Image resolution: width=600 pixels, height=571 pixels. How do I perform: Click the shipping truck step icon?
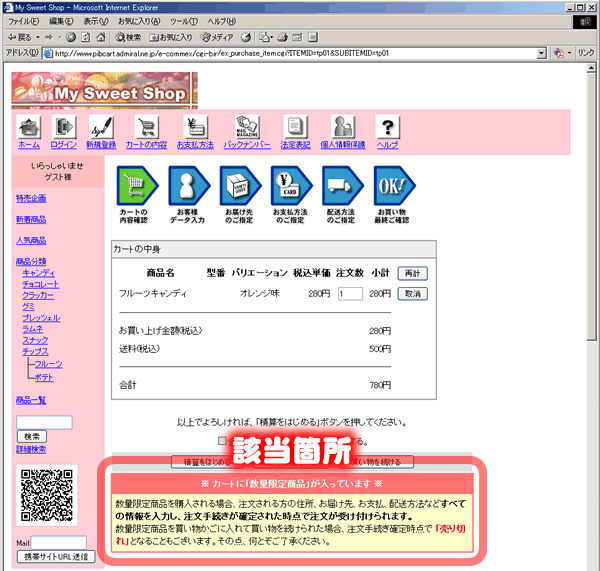pos(342,186)
